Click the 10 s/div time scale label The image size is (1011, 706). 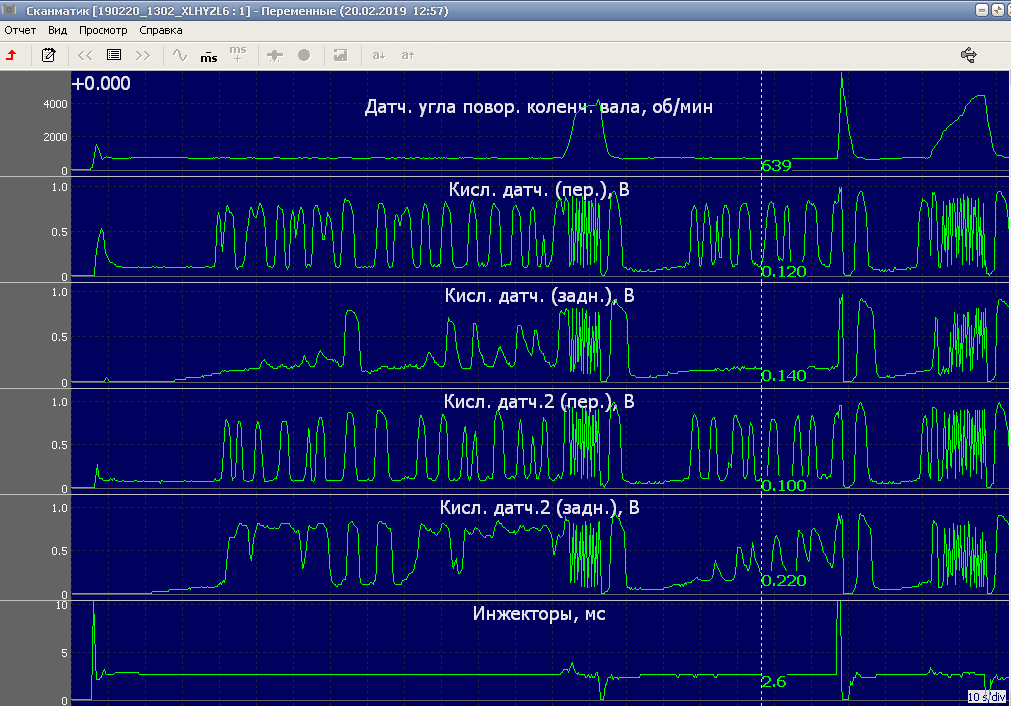pos(986,696)
